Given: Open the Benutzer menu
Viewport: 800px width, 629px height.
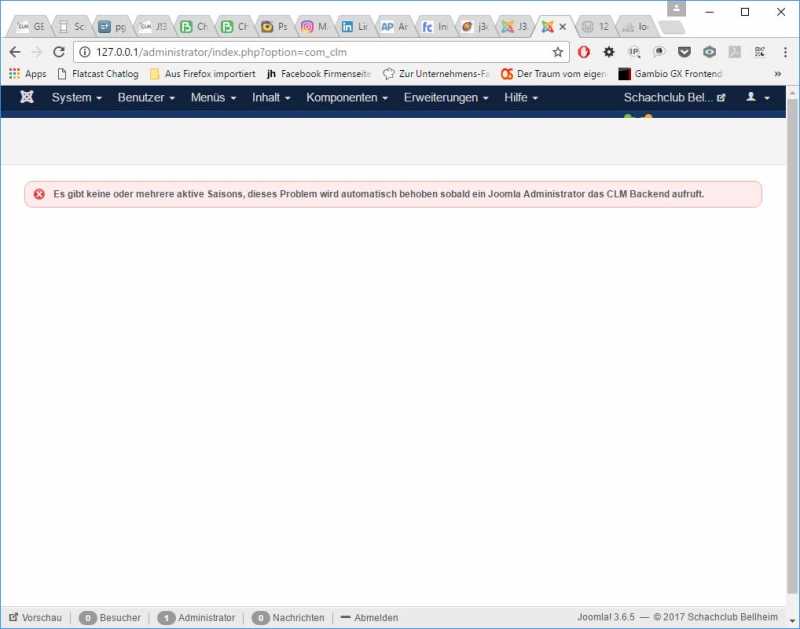Looking at the screenshot, I should coord(146,97).
